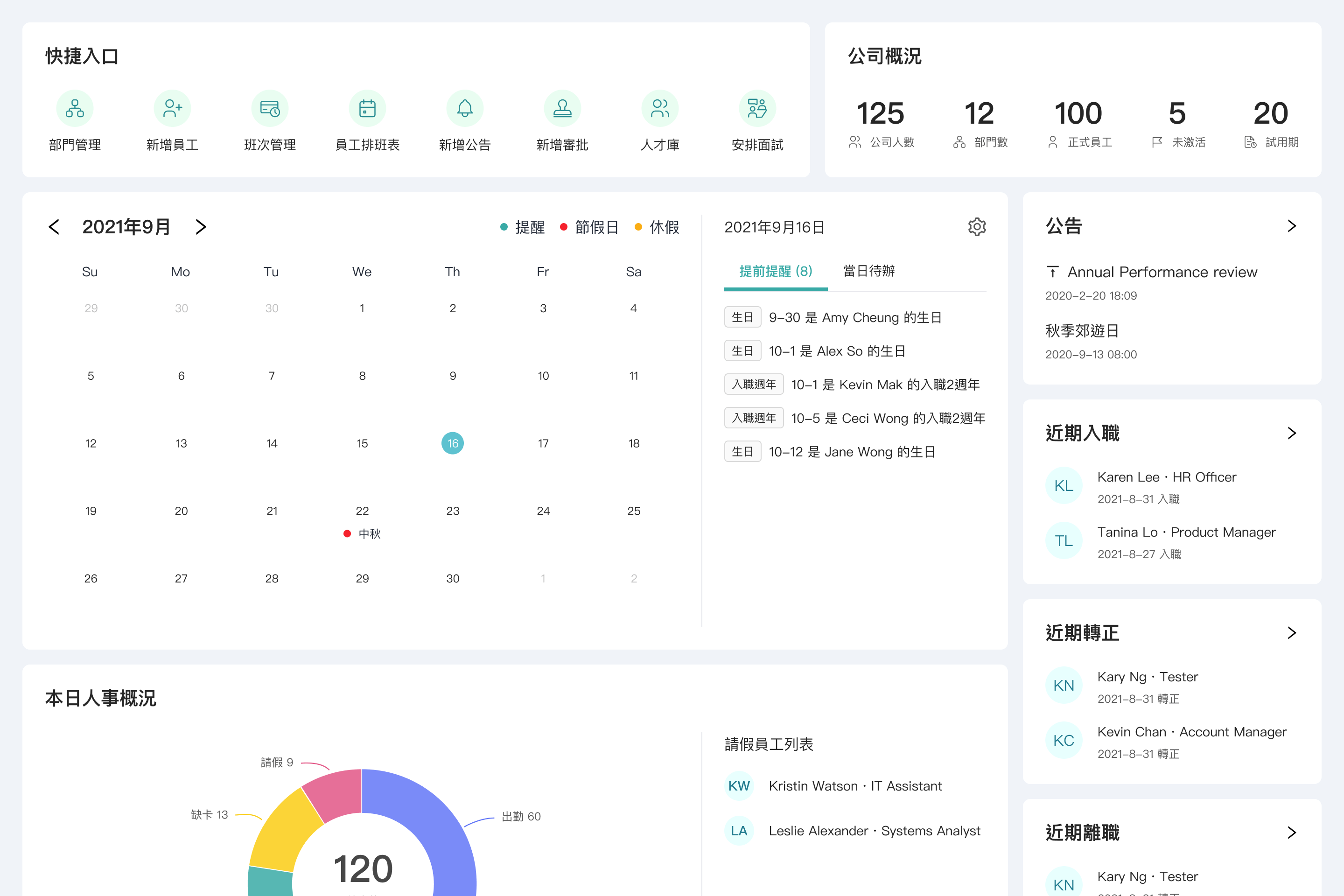Viewport: 1344px width, 896px height.
Task: Click the 新增員工 add employee icon
Action: tap(172, 108)
